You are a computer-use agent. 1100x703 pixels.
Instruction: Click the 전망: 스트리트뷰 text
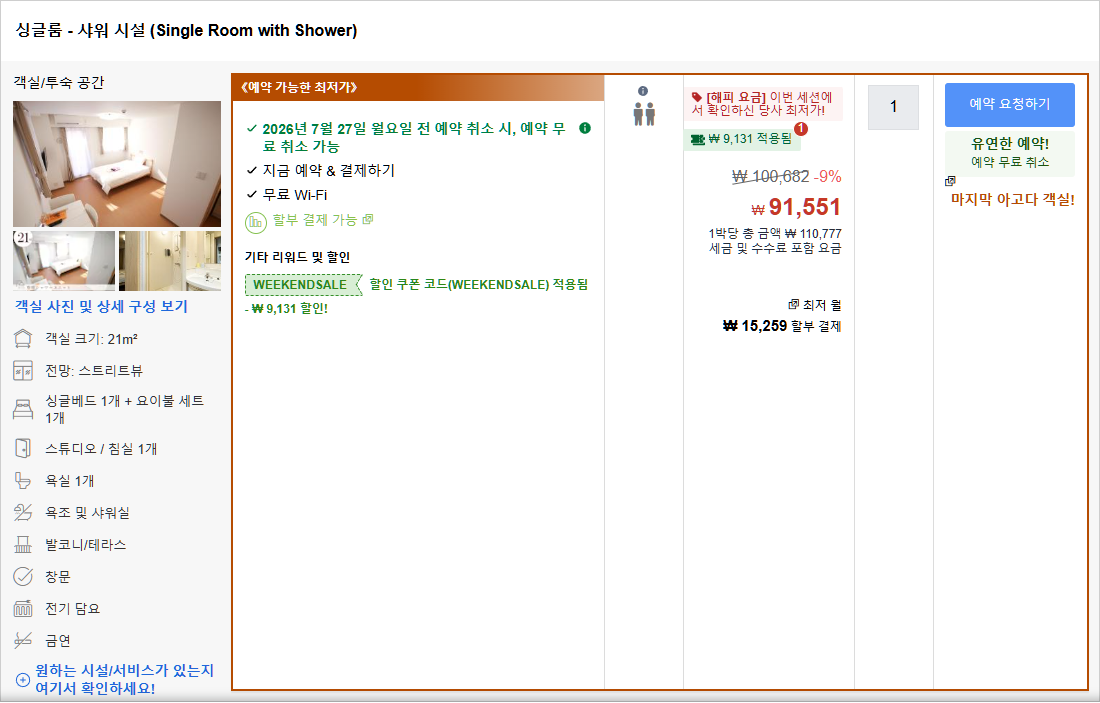click(94, 370)
